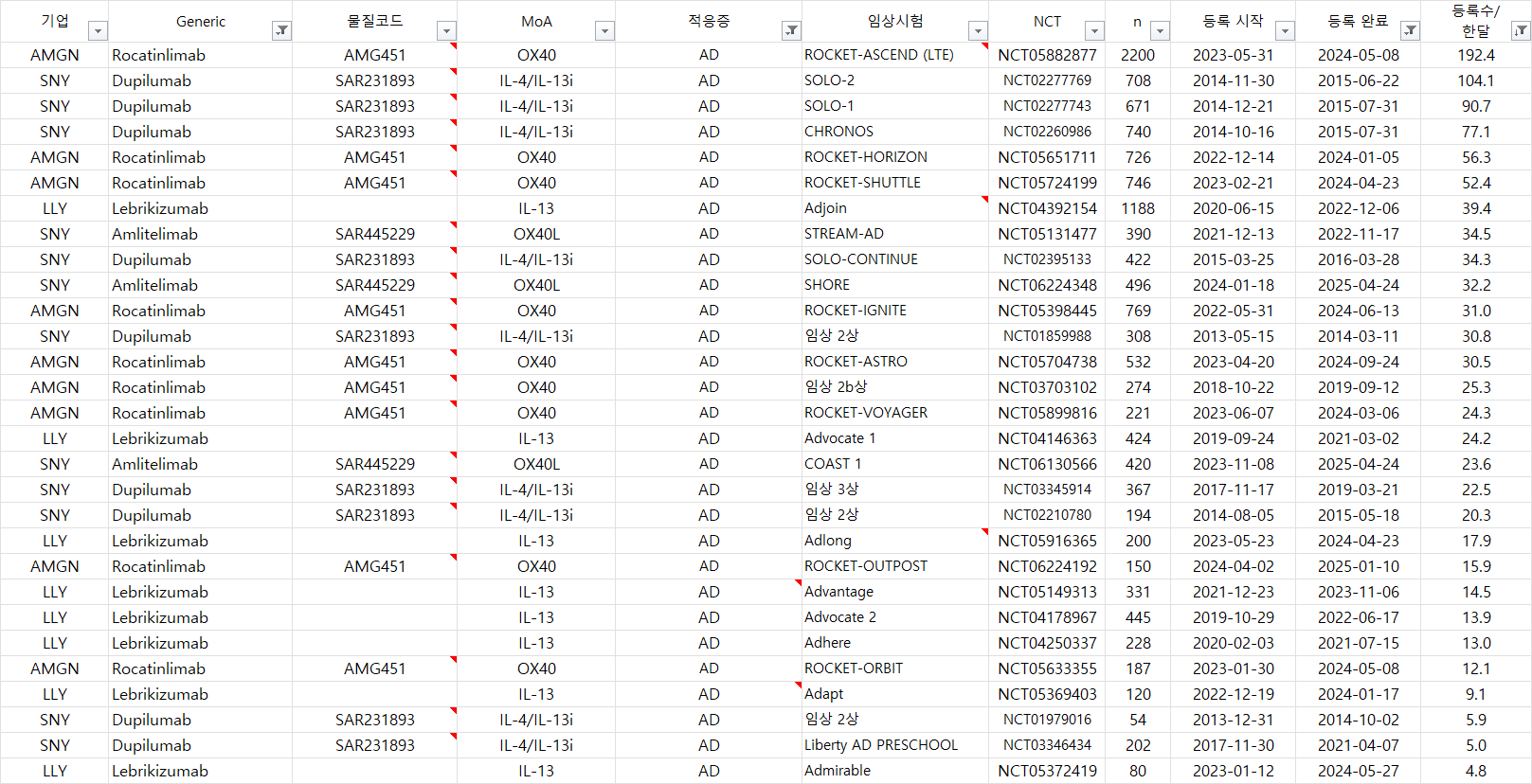Select the enrollment value 1188
Image resolution: width=1532 pixels, height=784 pixels.
pyautogui.click(x=1138, y=208)
